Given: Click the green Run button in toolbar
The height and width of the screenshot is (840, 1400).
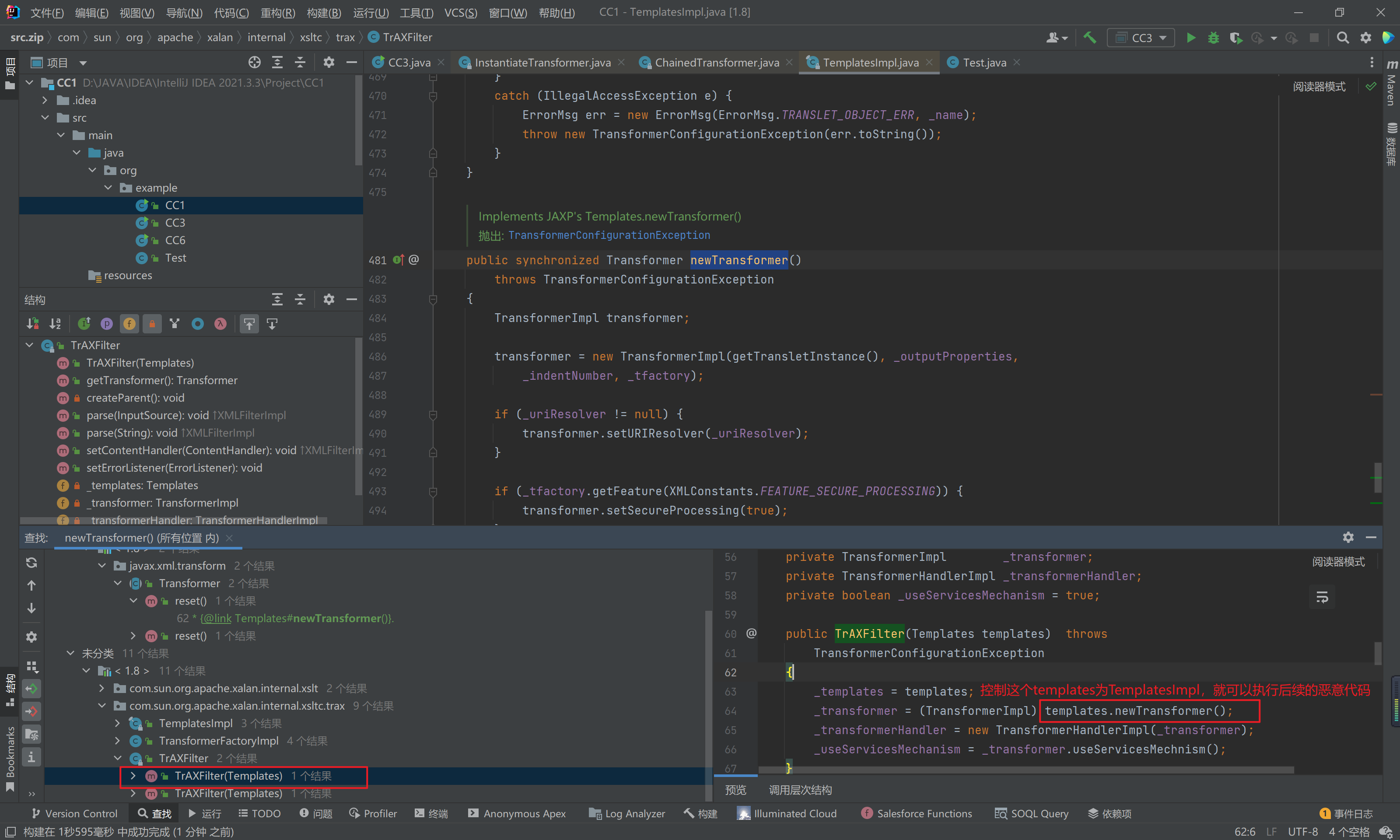Looking at the screenshot, I should [1190, 38].
